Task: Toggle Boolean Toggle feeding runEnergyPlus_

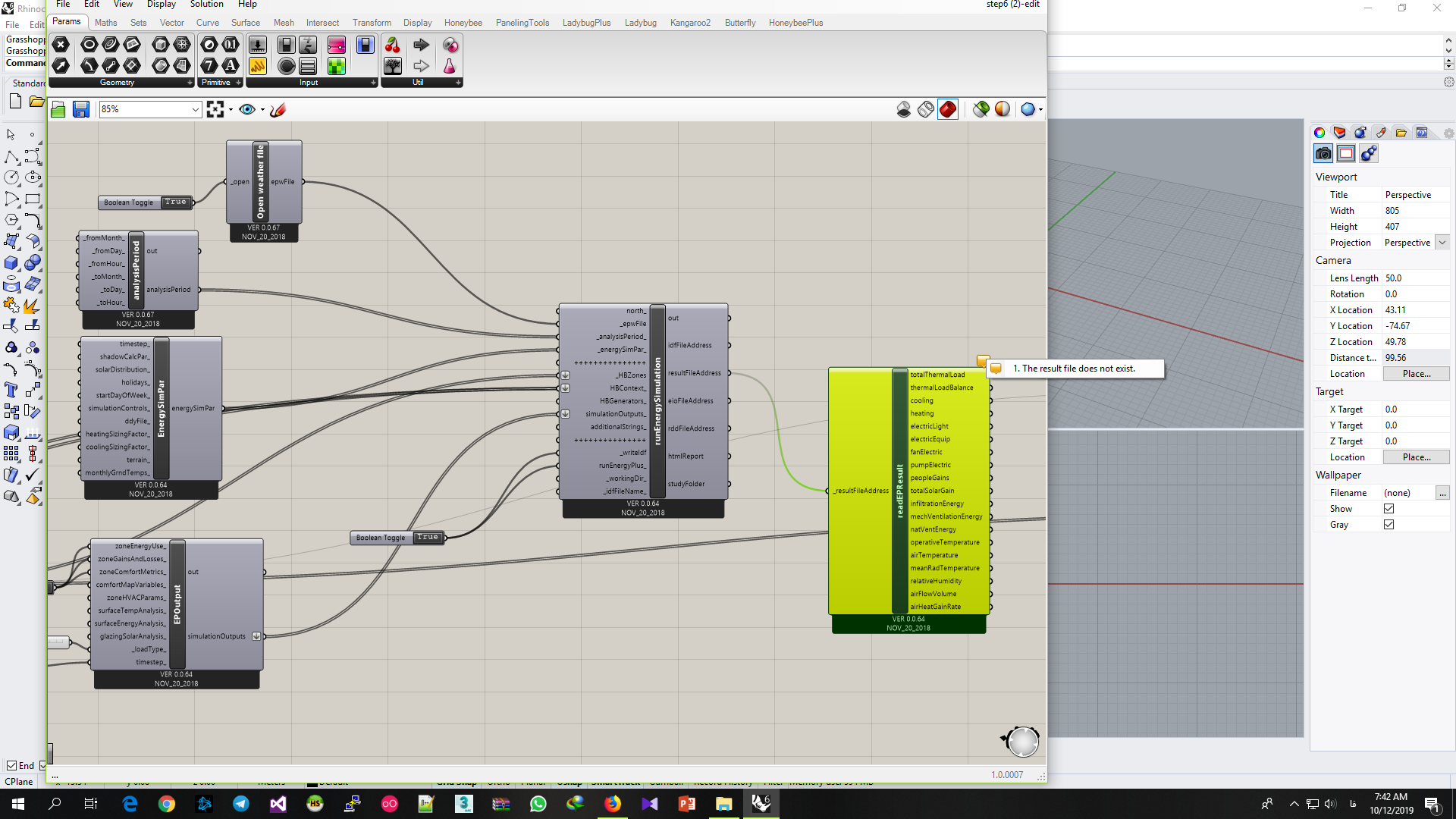Action: pos(428,538)
